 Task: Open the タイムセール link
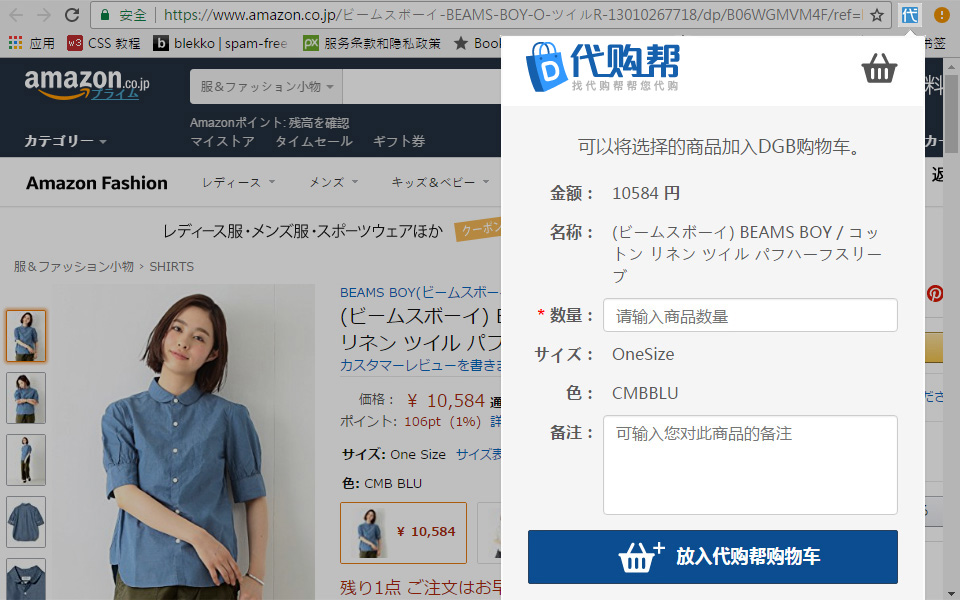click(314, 141)
